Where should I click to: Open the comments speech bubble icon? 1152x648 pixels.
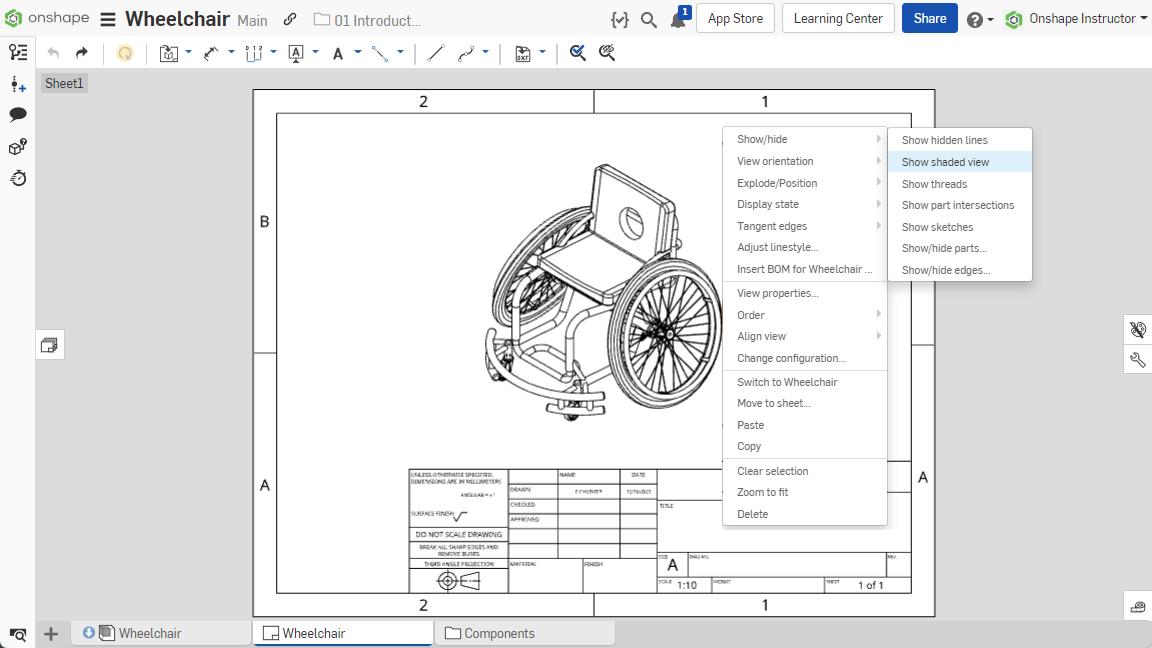(17, 115)
